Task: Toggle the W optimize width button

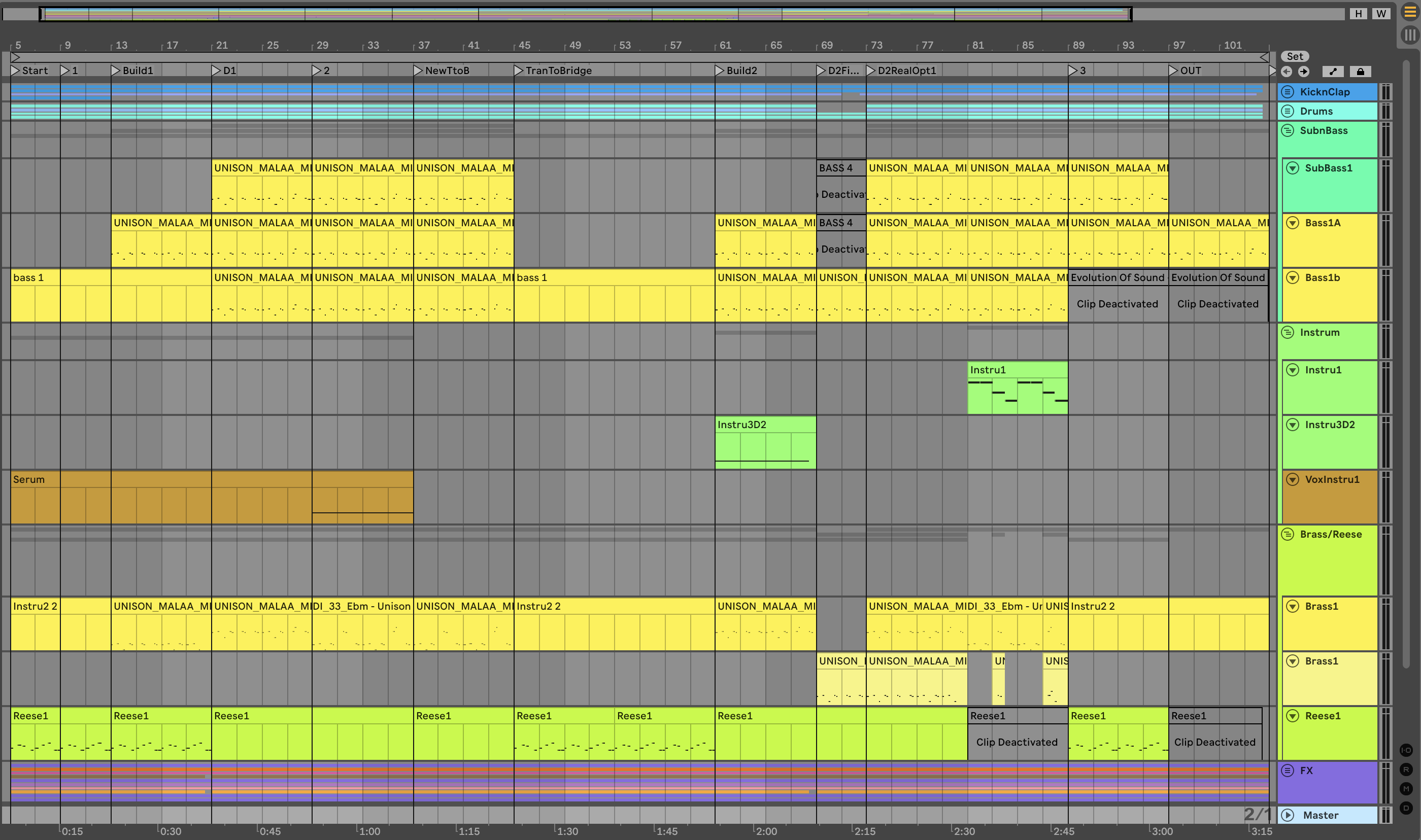Action: pos(1381,14)
